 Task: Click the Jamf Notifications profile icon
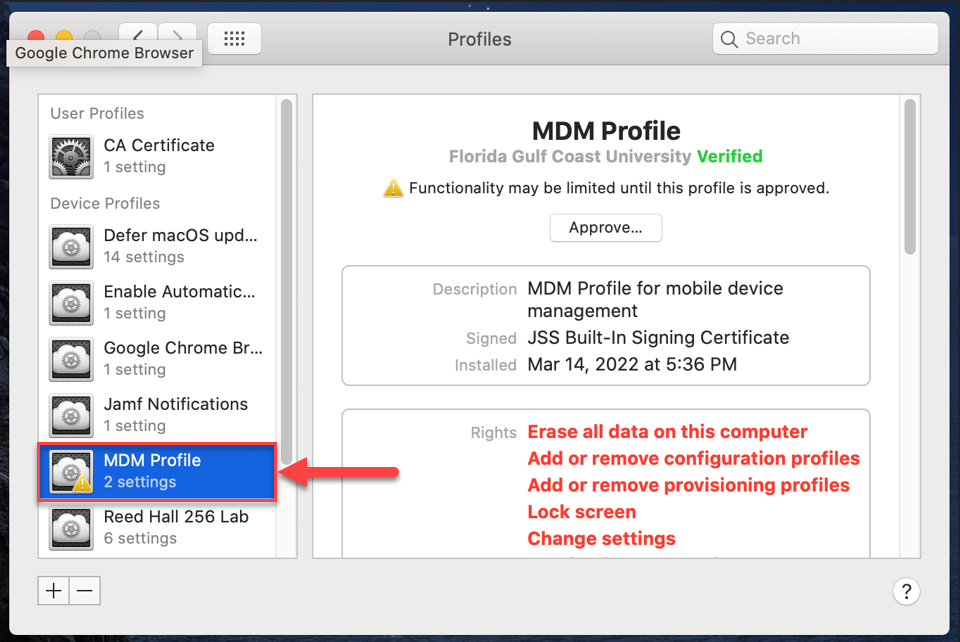[71, 416]
